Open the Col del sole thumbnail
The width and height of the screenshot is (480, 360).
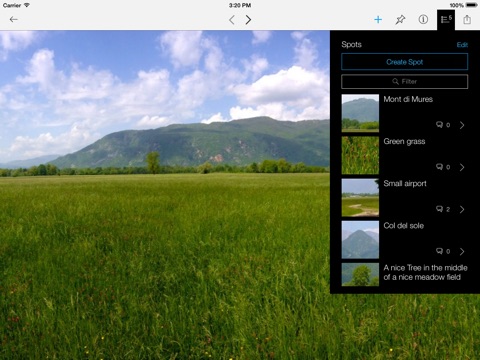[x=360, y=239]
